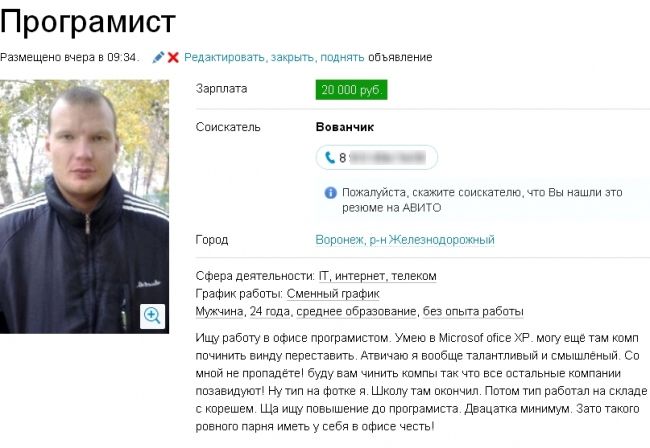Click the среднее образование link
This screenshot has height=448, width=650.
(x=356, y=312)
